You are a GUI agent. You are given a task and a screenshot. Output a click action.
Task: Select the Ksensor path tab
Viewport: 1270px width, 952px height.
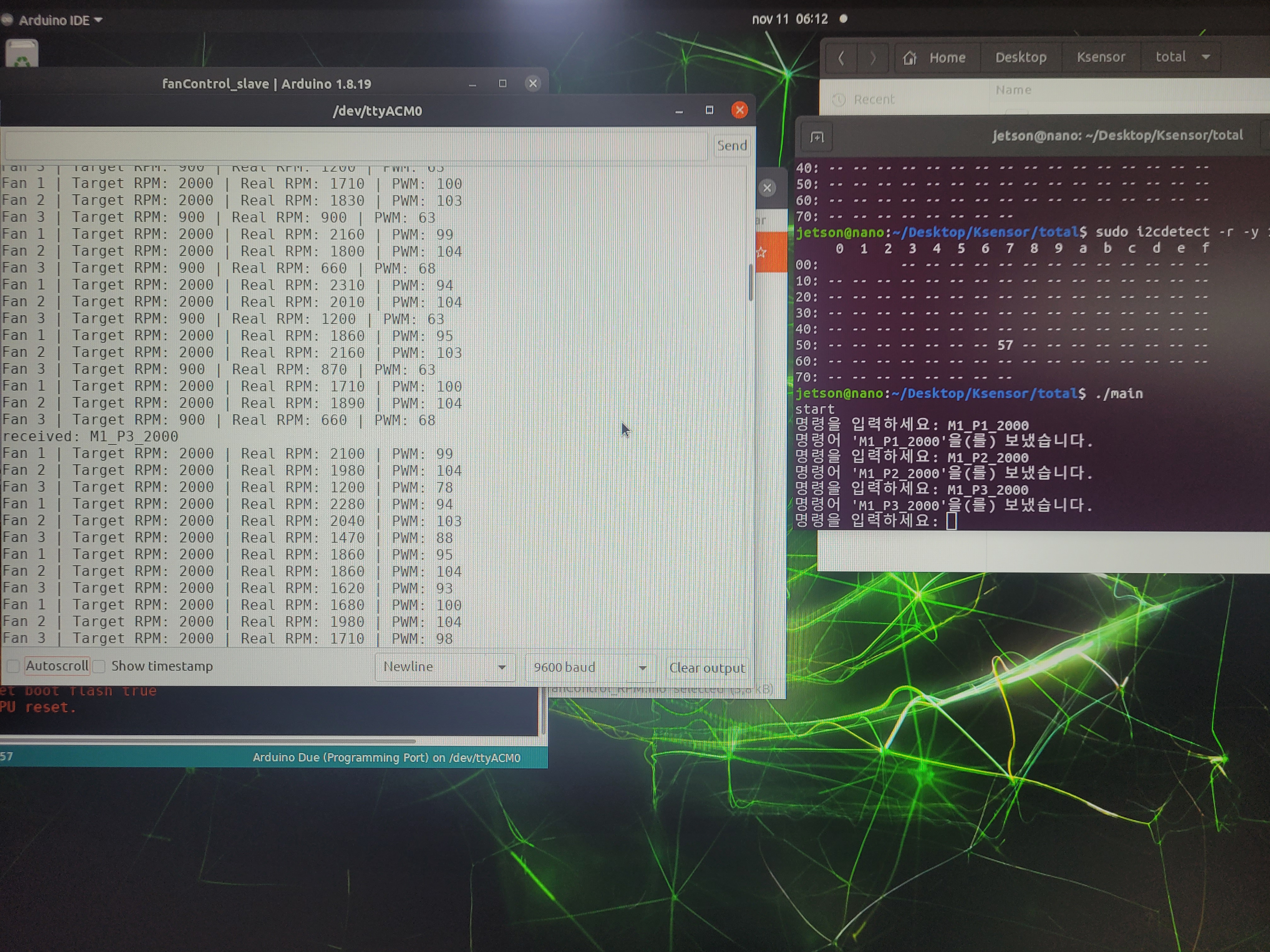click(x=1100, y=57)
